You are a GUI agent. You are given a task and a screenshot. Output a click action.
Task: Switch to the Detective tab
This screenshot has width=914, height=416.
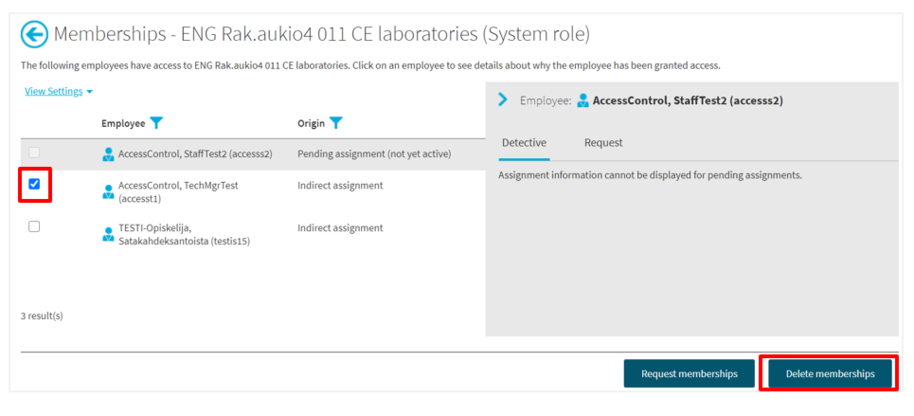523,143
